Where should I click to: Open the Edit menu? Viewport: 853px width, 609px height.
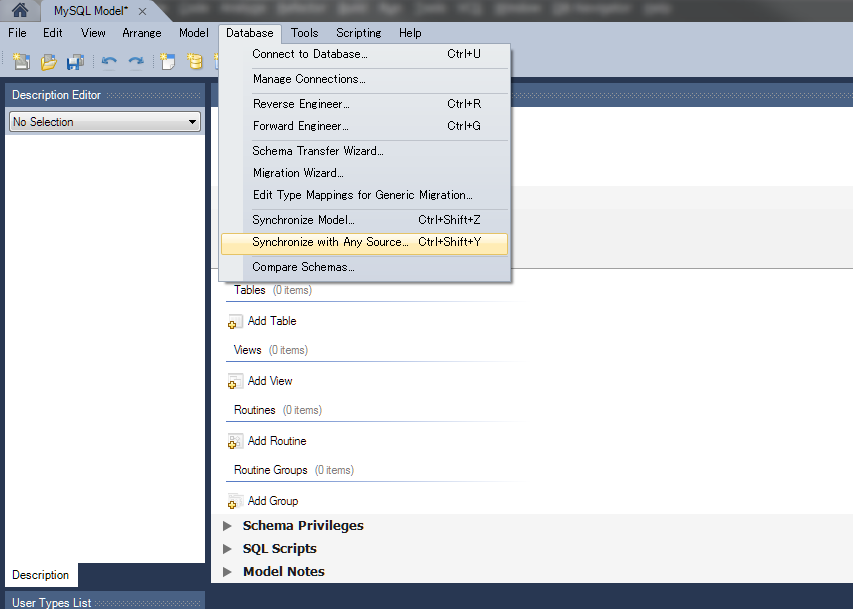pos(53,33)
